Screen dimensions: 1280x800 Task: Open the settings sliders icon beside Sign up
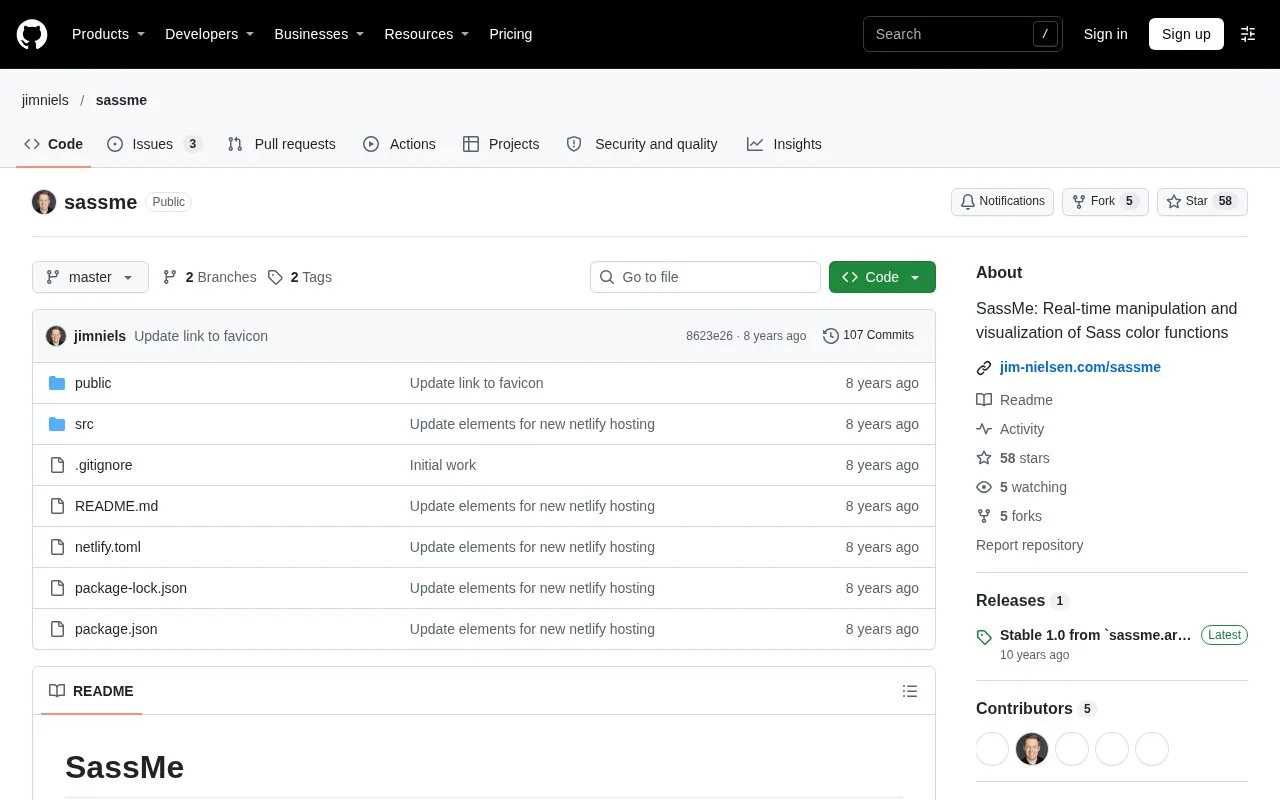[x=1248, y=34]
